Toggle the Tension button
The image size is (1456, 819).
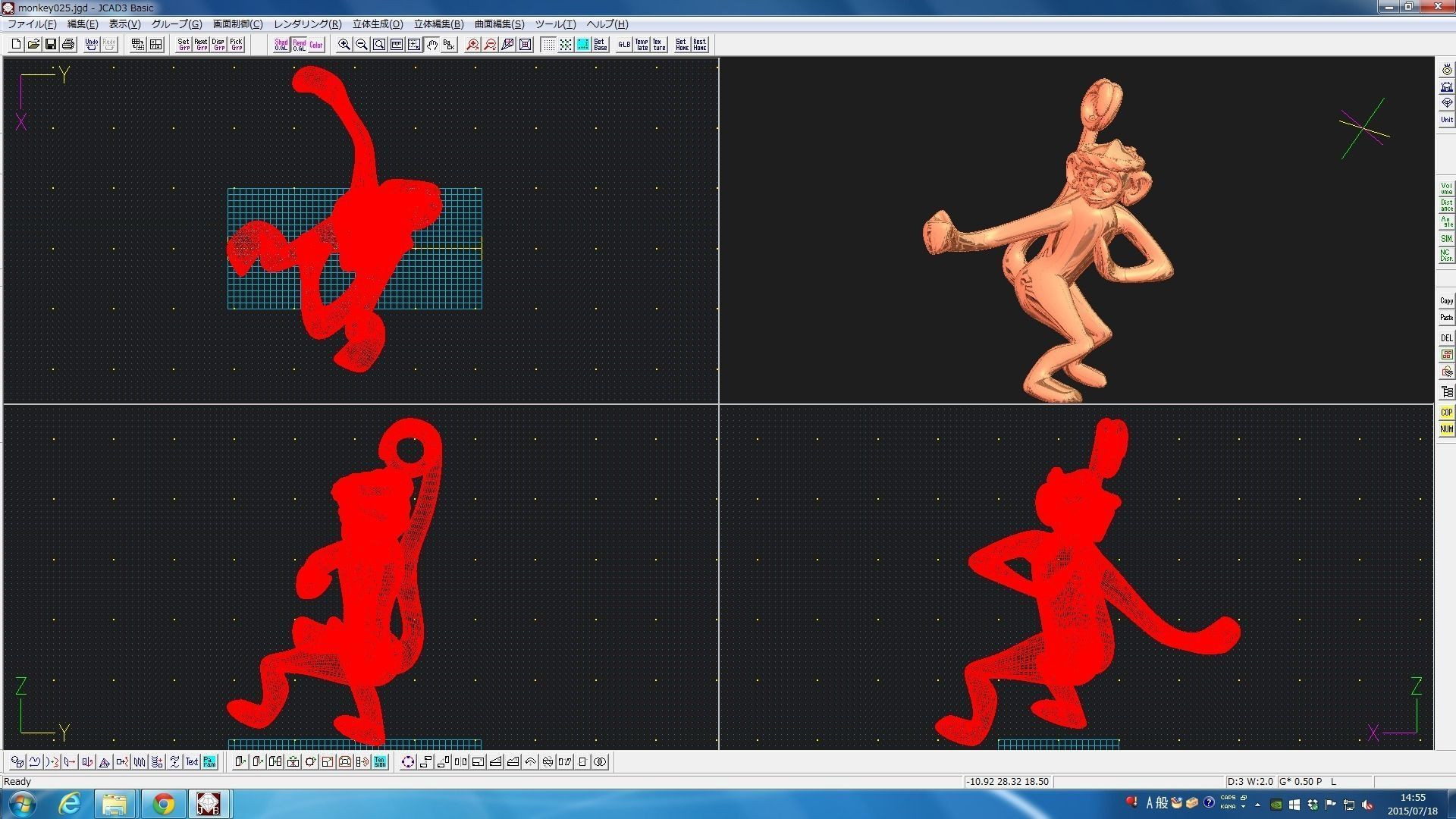tap(380, 762)
